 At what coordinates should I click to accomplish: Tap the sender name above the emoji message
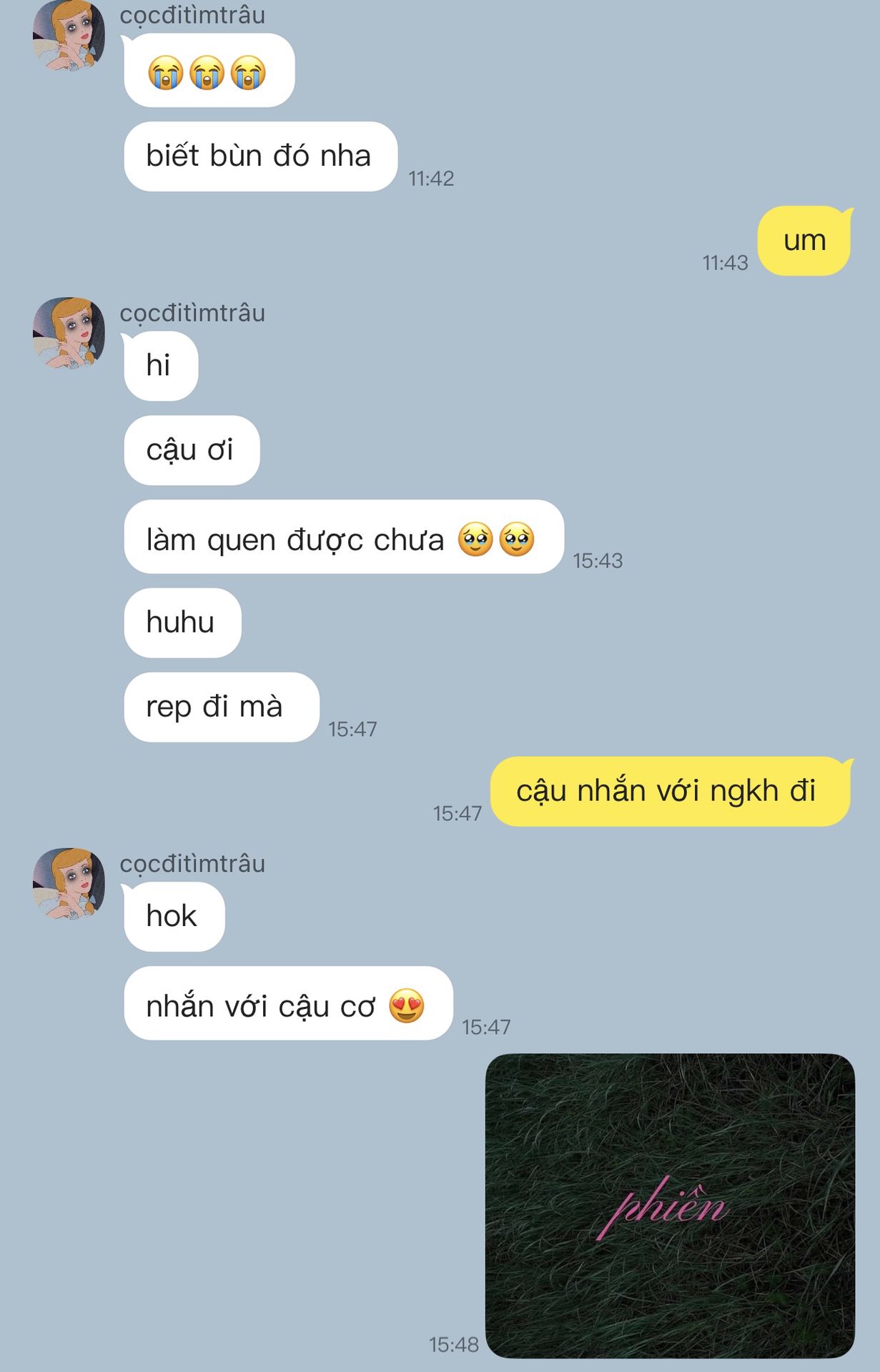[192, 15]
